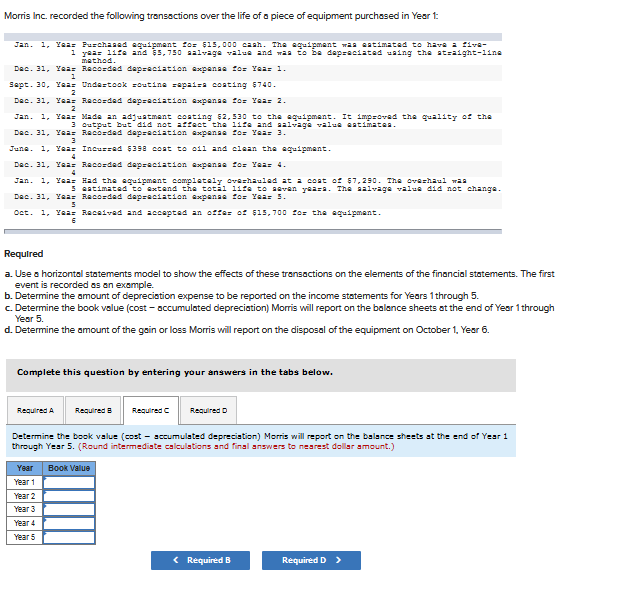Click the 'Book Value' column header
This screenshot has height=603, width=620.
pyautogui.click(x=69, y=468)
